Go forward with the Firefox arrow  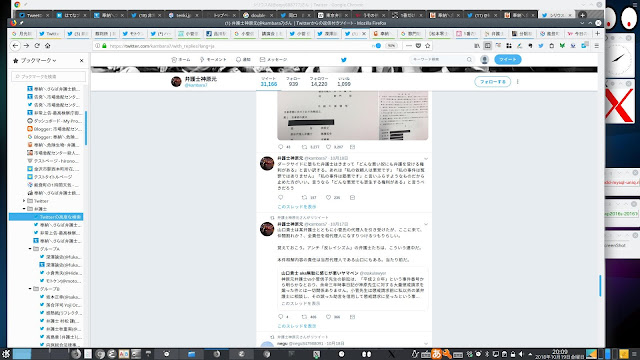[26, 46]
